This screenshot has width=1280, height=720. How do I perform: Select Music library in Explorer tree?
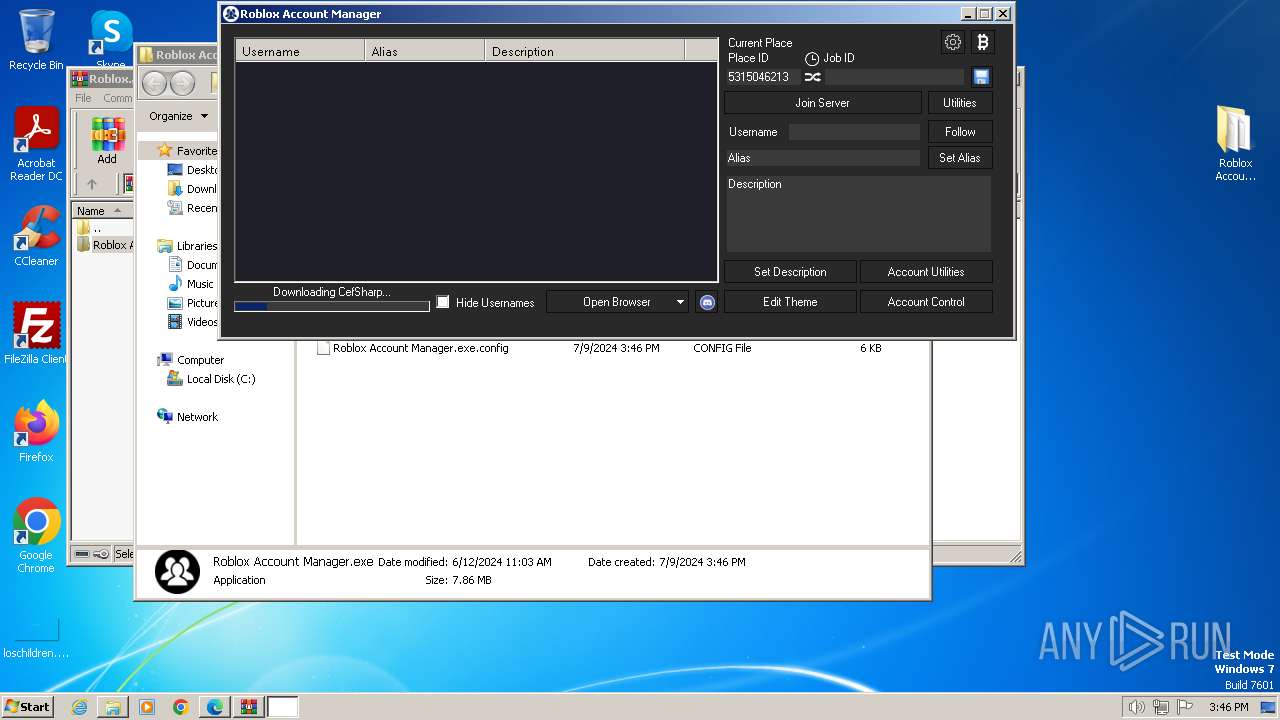200,284
